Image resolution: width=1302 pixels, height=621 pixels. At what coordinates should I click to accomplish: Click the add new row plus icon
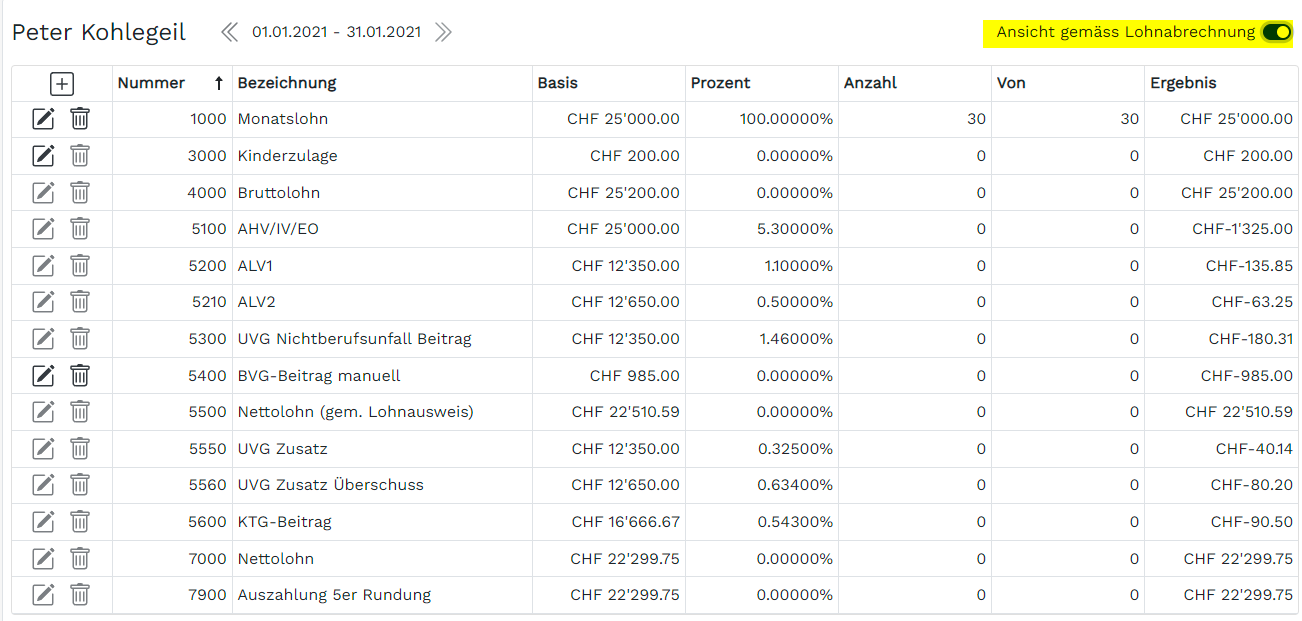pyautogui.click(x=62, y=84)
